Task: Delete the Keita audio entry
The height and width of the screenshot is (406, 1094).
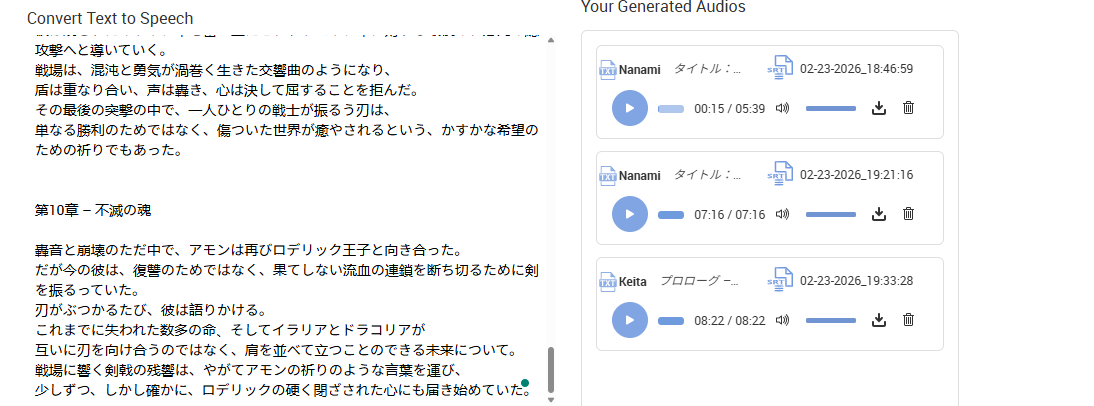Action: click(908, 319)
